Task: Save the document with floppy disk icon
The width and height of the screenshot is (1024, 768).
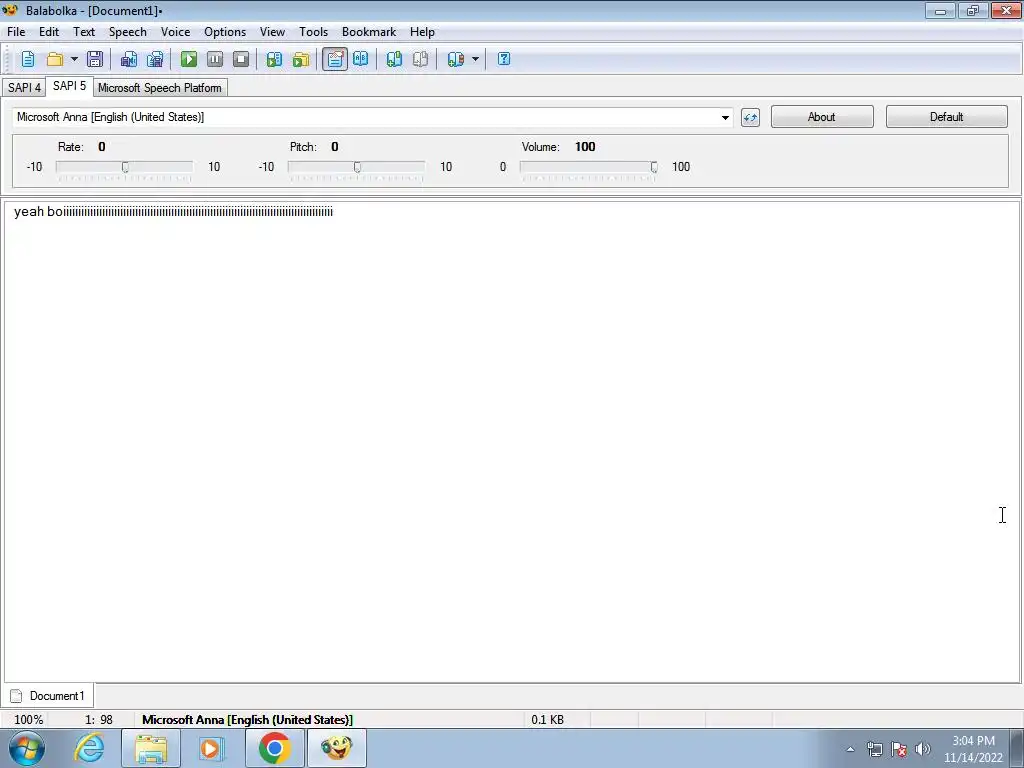Action: 95,59
